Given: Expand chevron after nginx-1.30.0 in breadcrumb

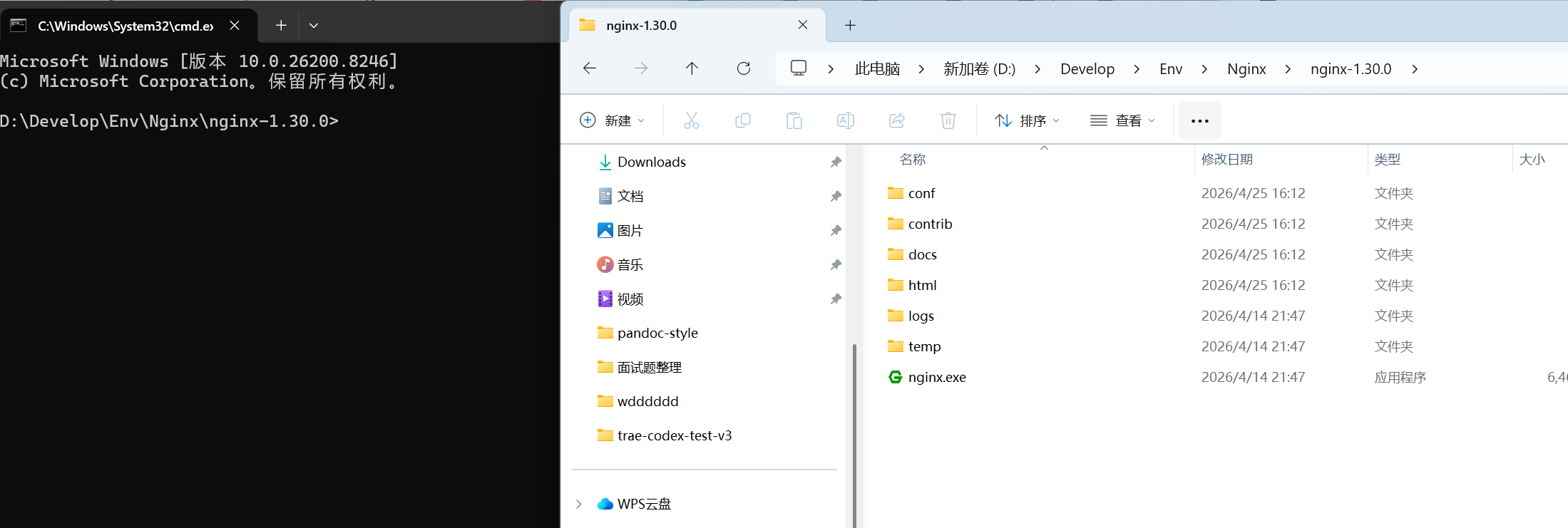Looking at the screenshot, I should 1415,68.
